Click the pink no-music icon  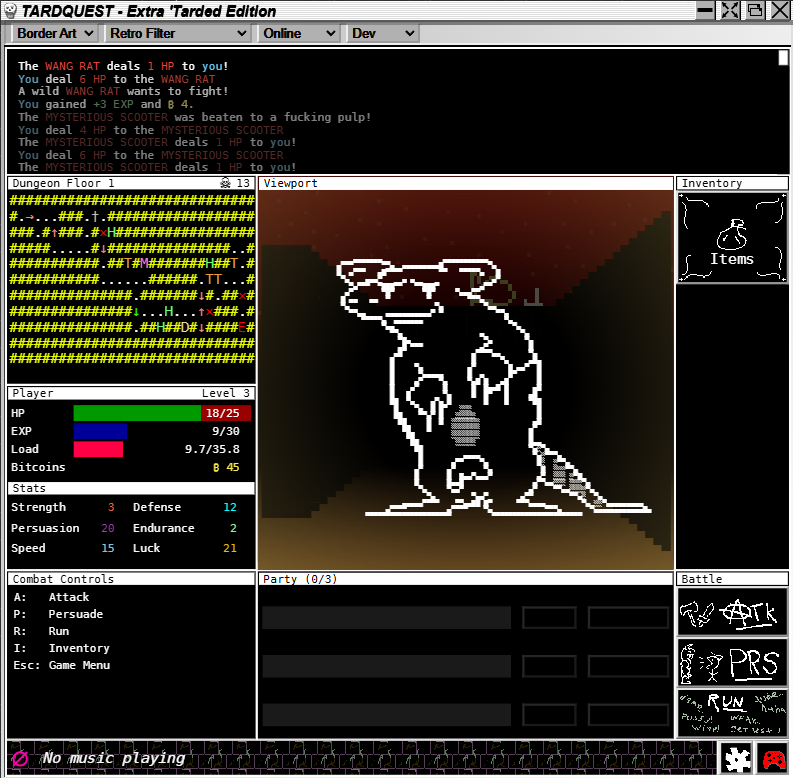[x=19, y=759]
